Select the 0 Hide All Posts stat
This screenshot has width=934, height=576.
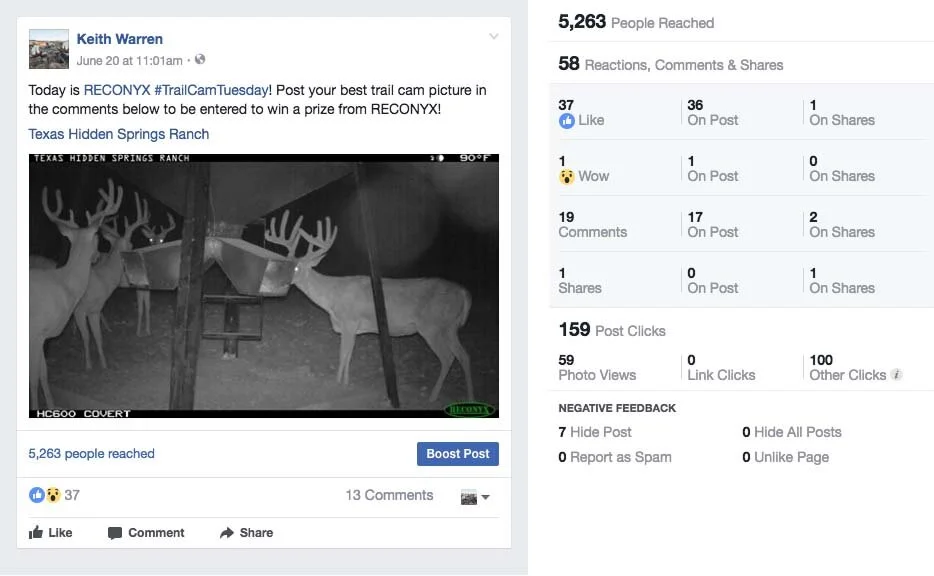coord(792,432)
